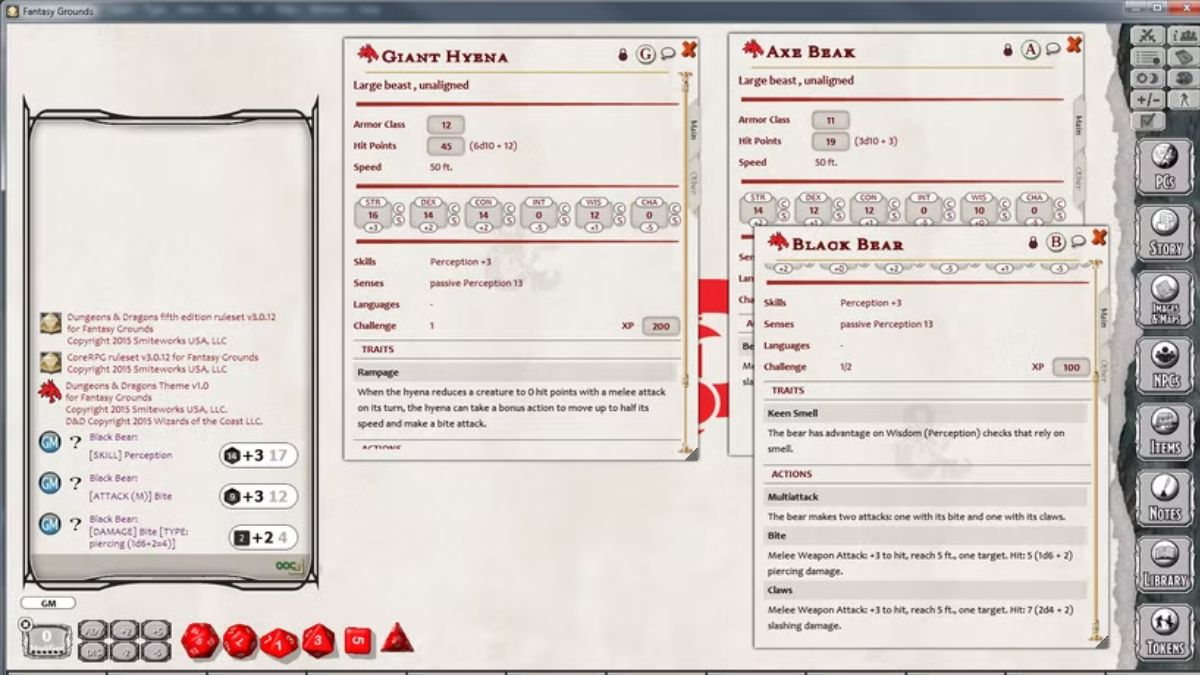The height and width of the screenshot is (675, 1200).
Task: Open the Images & Maps panel
Action: coord(1164,298)
